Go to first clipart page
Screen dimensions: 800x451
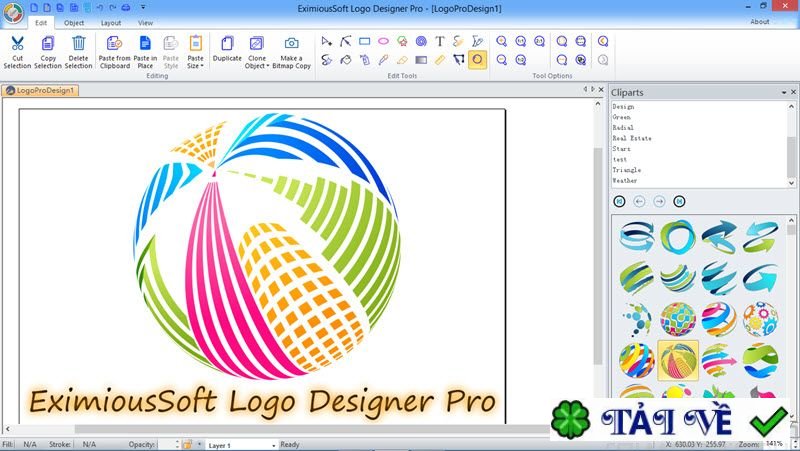click(x=619, y=201)
